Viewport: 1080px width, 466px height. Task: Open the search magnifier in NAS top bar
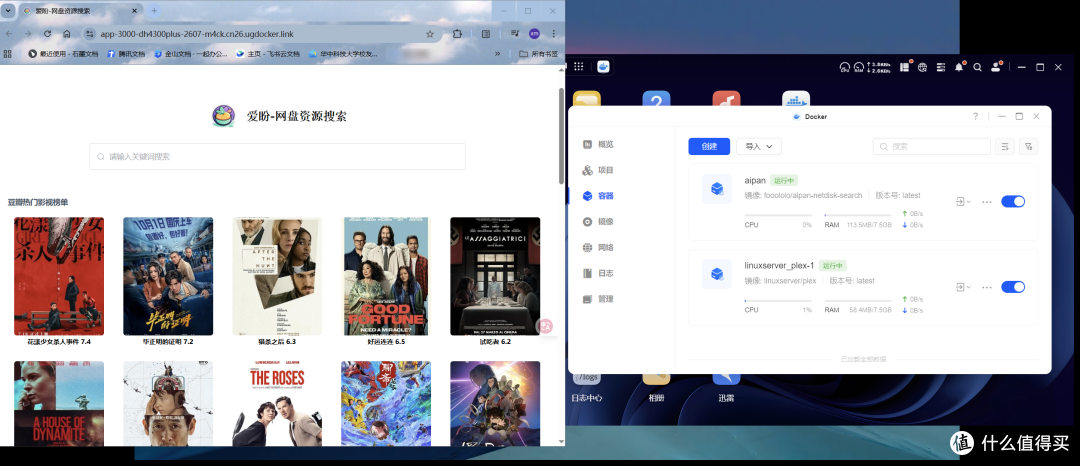click(977, 67)
